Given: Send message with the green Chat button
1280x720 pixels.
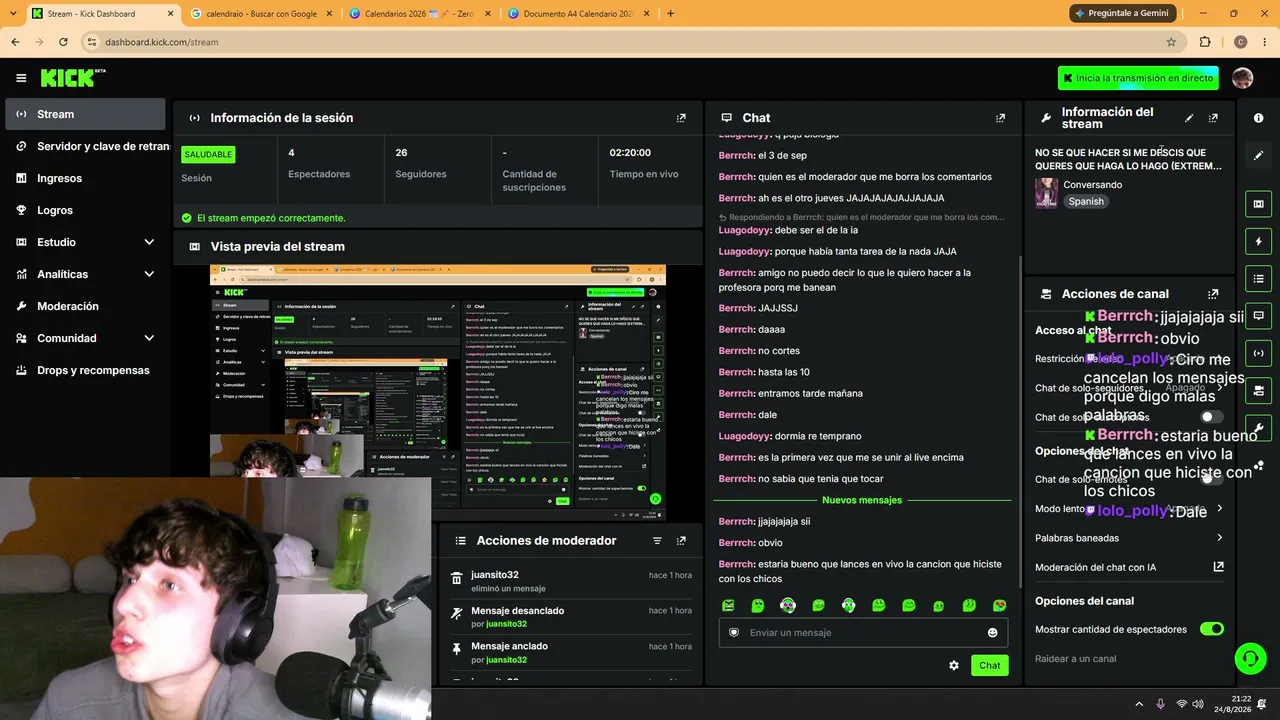Looking at the screenshot, I should tap(989, 665).
